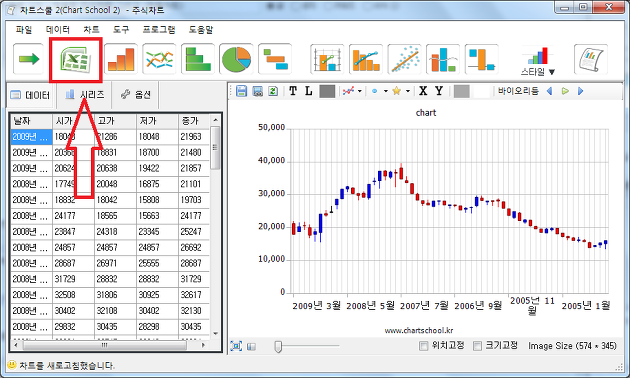Open the 프로그램 menu

pyautogui.click(x=159, y=30)
